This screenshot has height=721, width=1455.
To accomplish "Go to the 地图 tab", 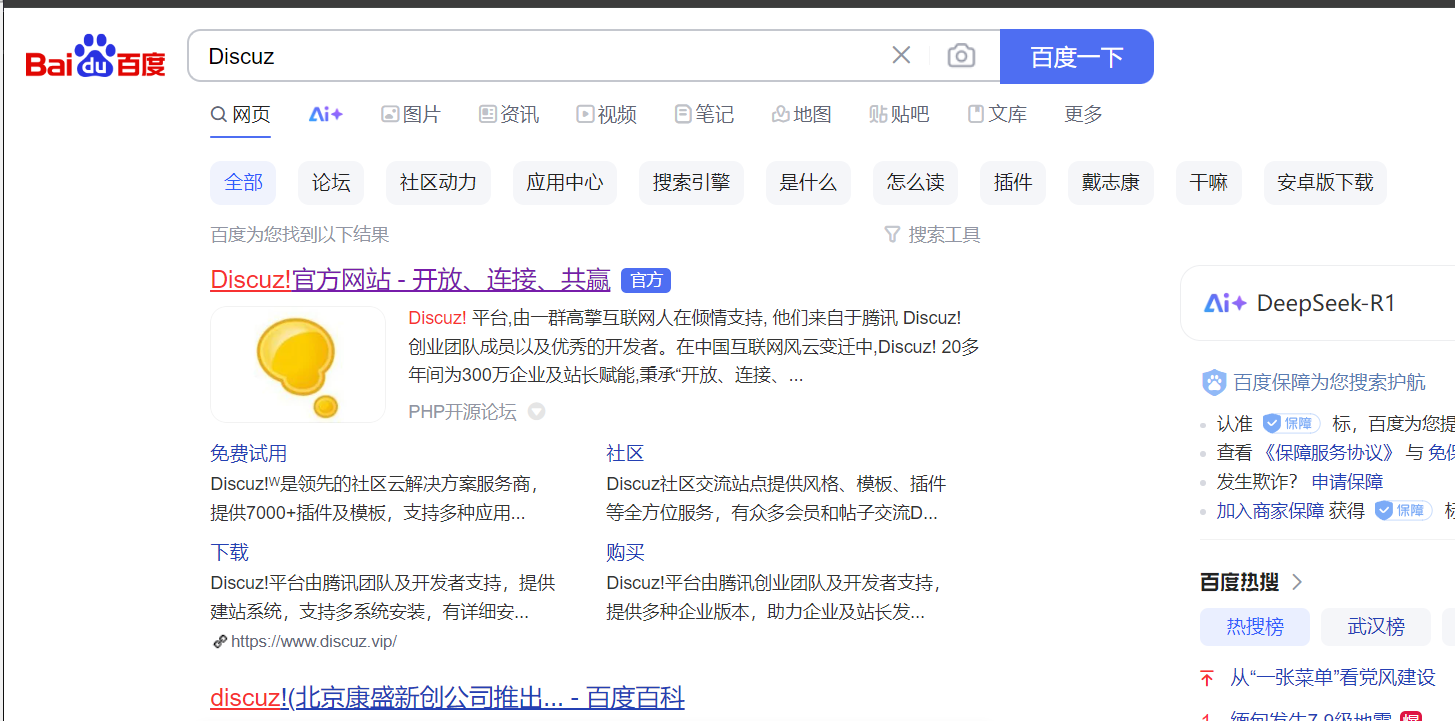I will click(x=802, y=114).
